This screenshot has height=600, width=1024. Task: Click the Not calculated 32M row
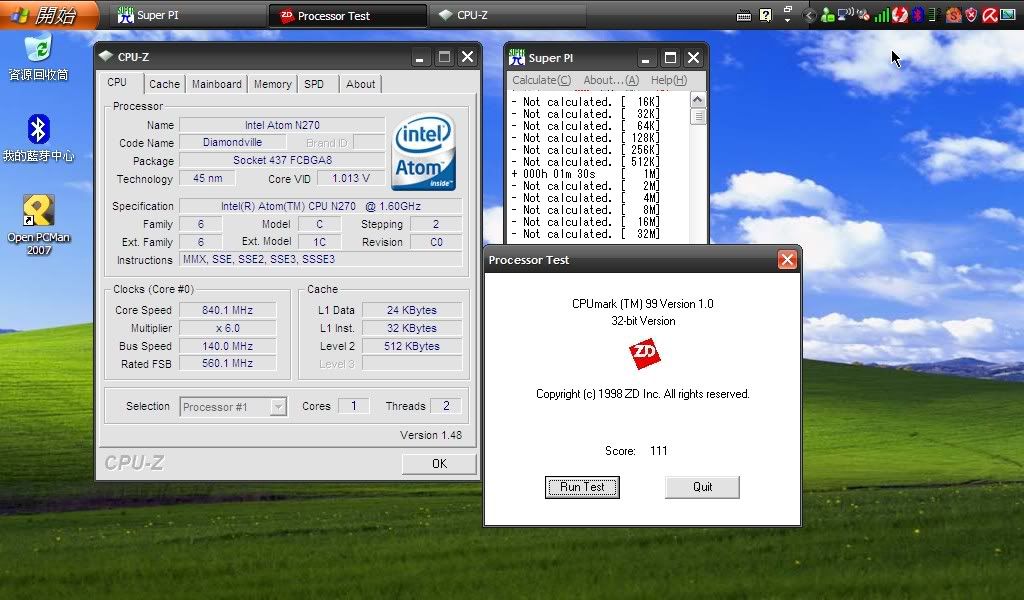(x=585, y=234)
